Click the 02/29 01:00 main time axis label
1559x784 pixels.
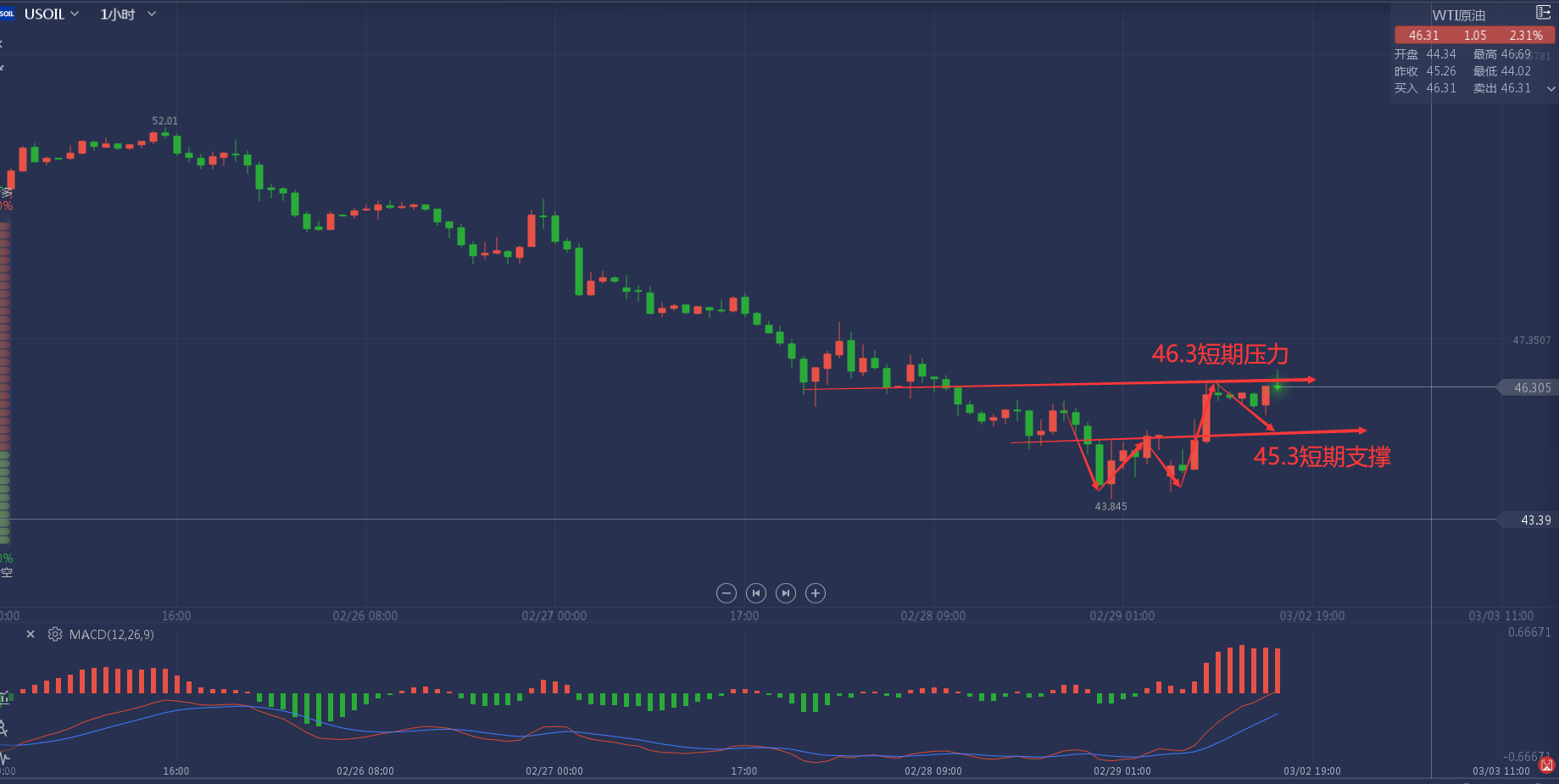(x=1122, y=616)
